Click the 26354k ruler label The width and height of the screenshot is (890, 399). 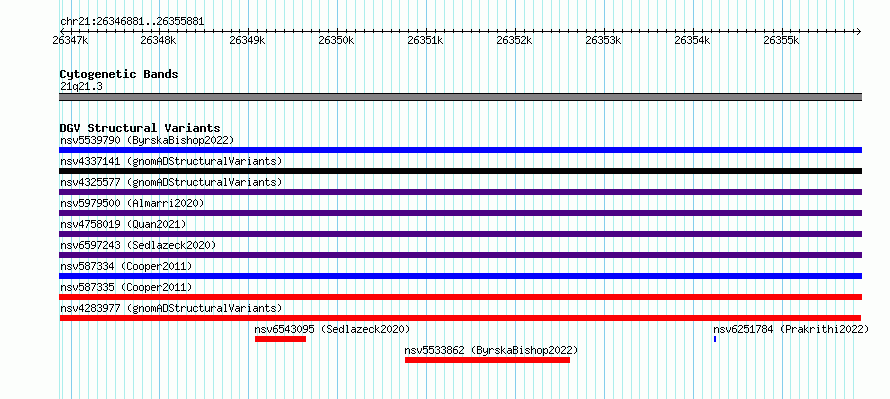click(x=692, y=40)
